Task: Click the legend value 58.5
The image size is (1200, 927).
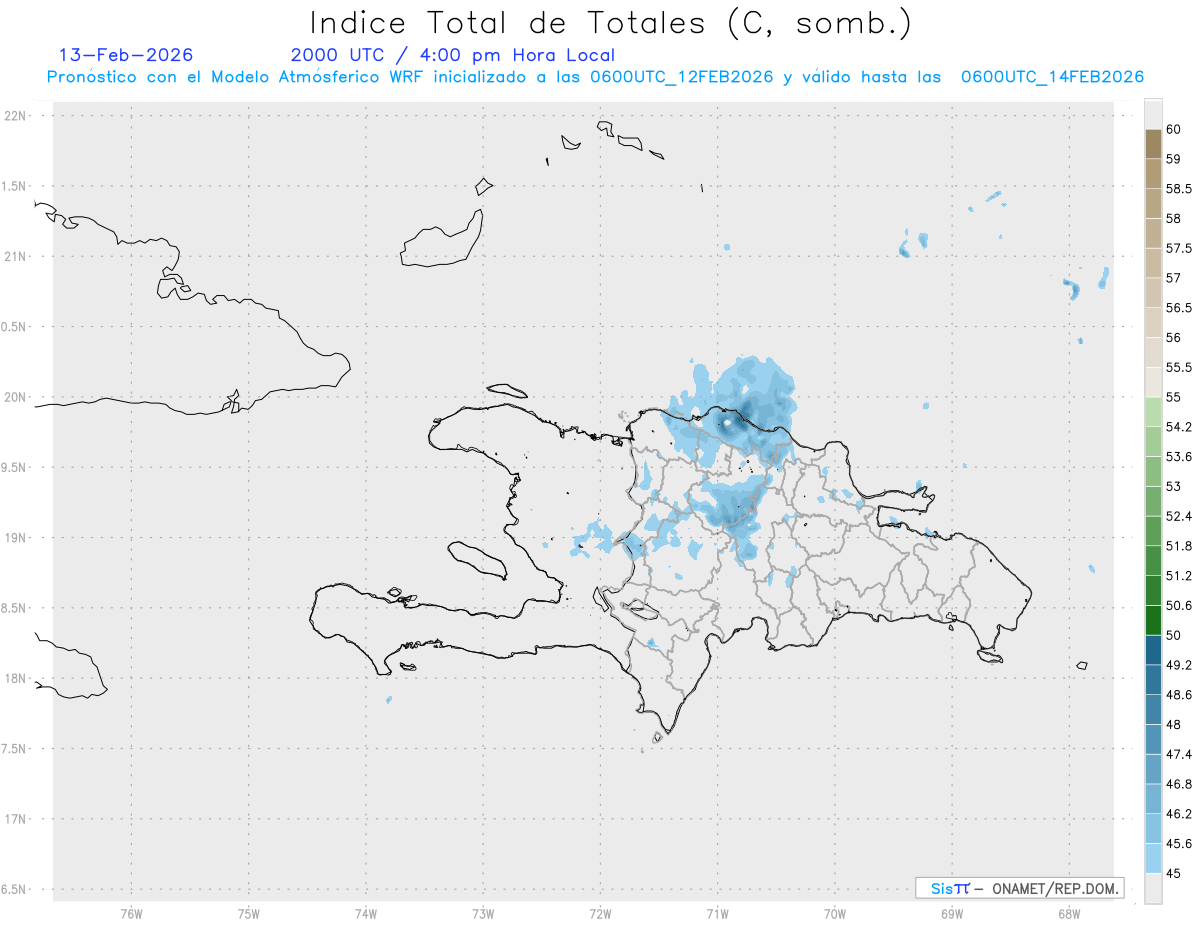Action: click(1180, 189)
